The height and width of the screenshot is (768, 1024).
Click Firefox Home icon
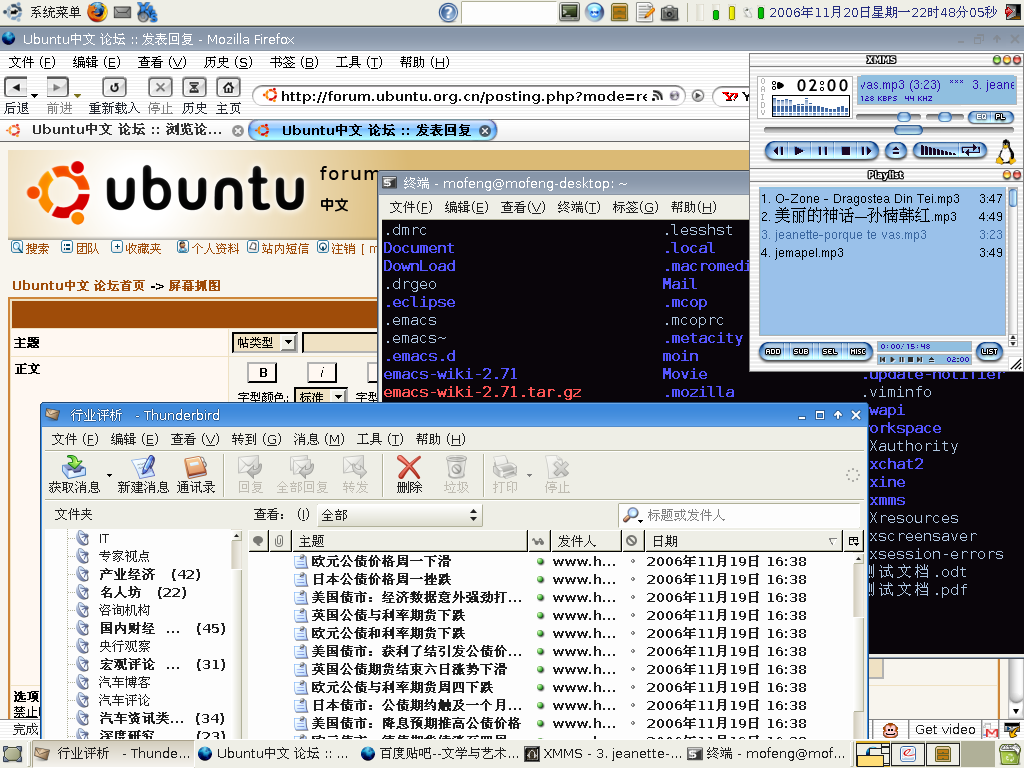[x=228, y=87]
